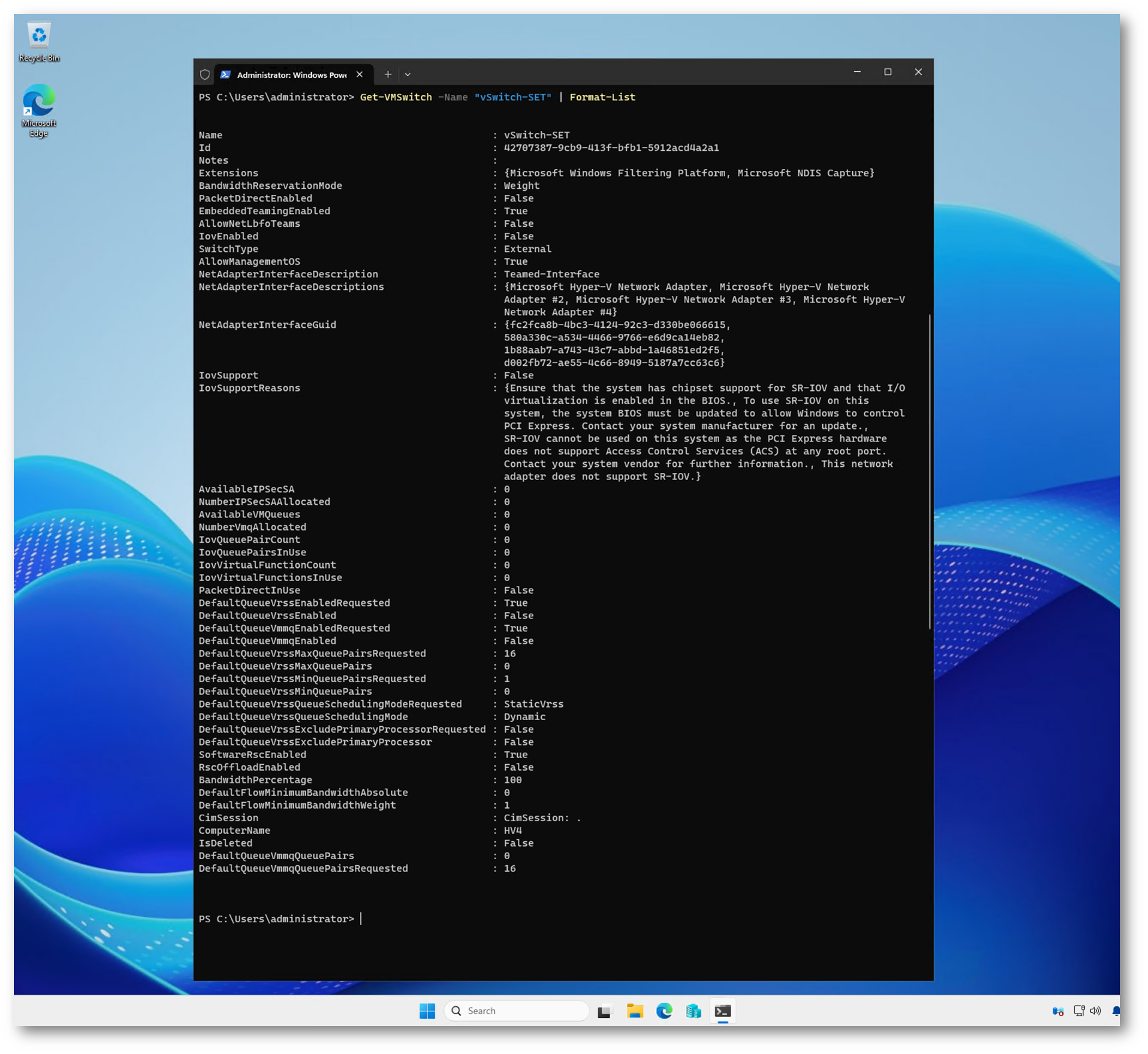
Task: Open network status in the system tray
Action: 1079,1011
